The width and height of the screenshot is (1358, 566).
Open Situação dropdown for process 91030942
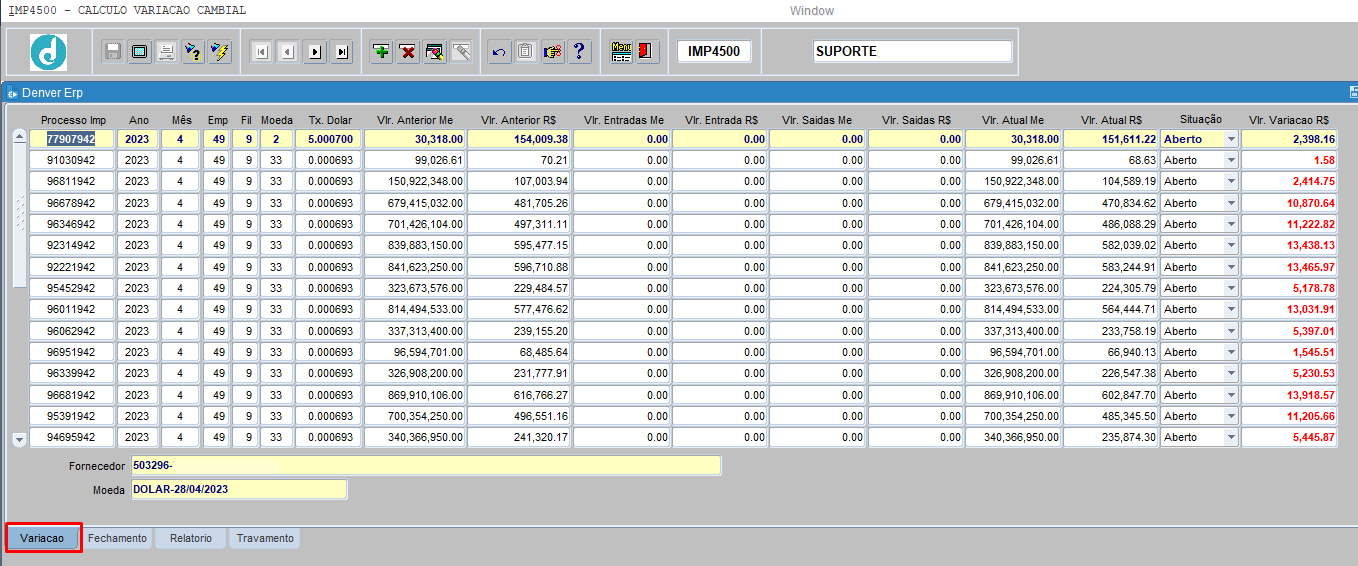tap(1231, 160)
